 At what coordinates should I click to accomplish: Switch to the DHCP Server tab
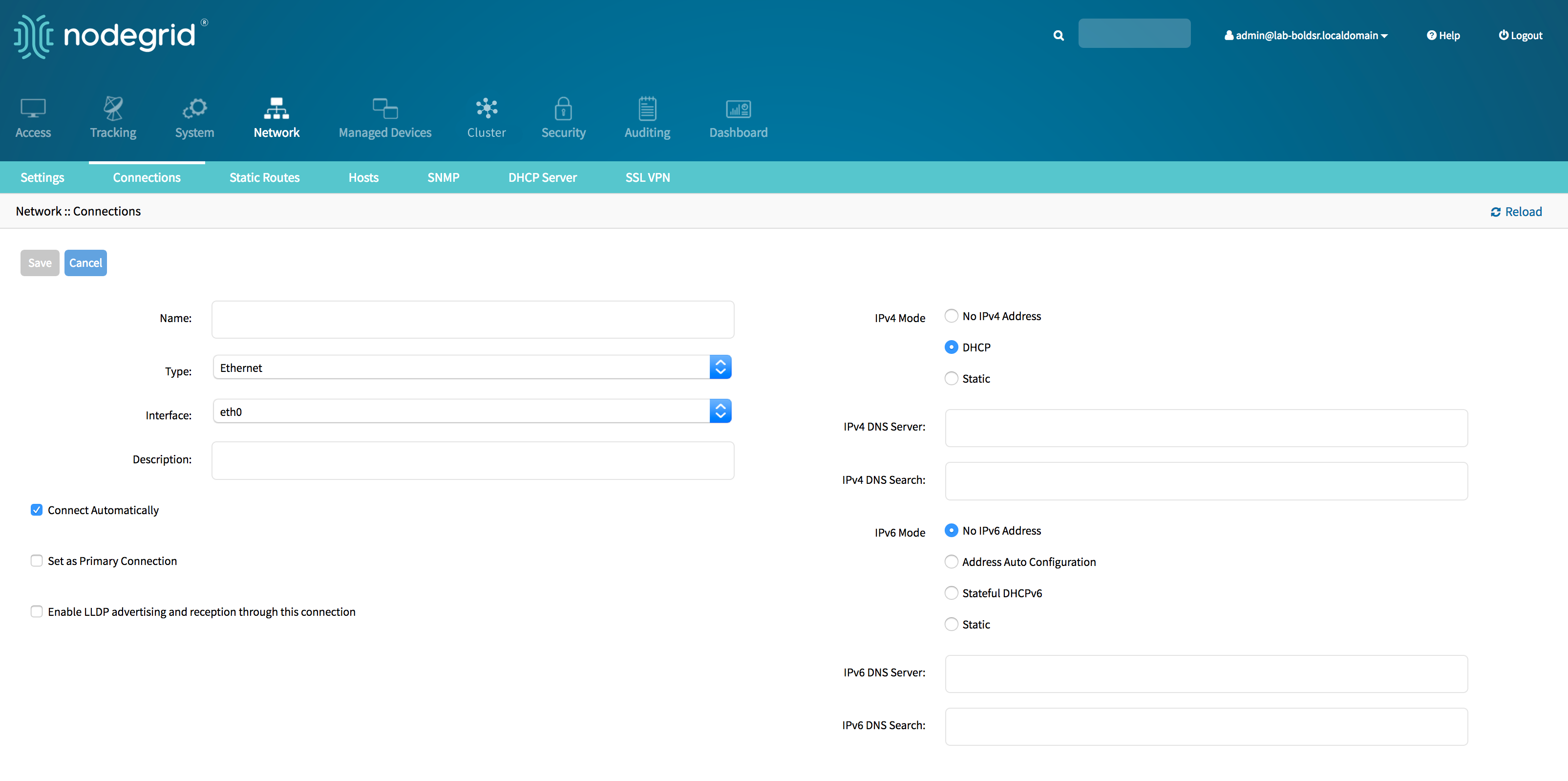pos(542,177)
